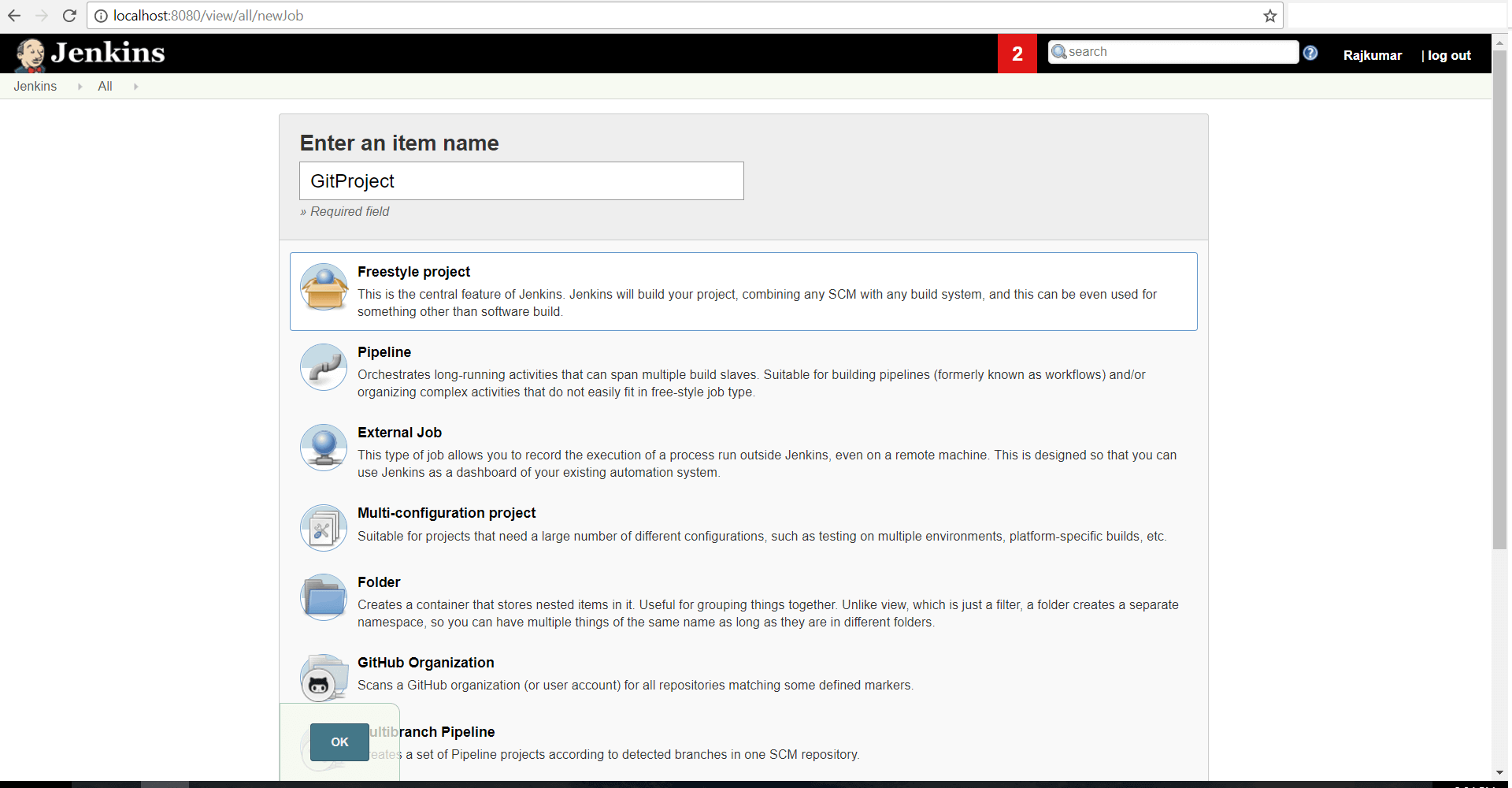Screen dimensions: 1512x788
Task: Select the Freestyle project icon
Action: (x=323, y=288)
